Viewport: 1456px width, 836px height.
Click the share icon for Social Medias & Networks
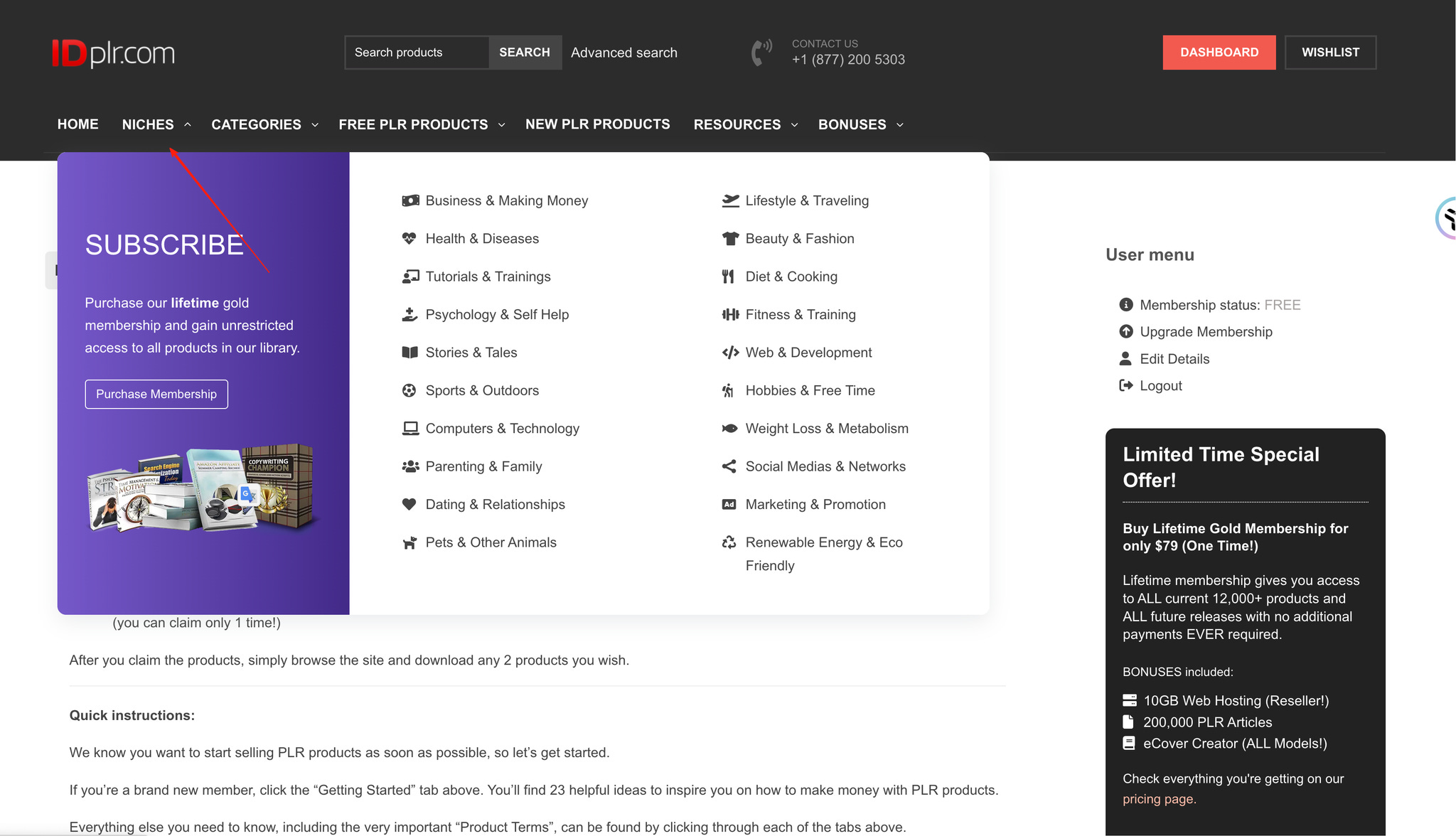pos(729,466)
